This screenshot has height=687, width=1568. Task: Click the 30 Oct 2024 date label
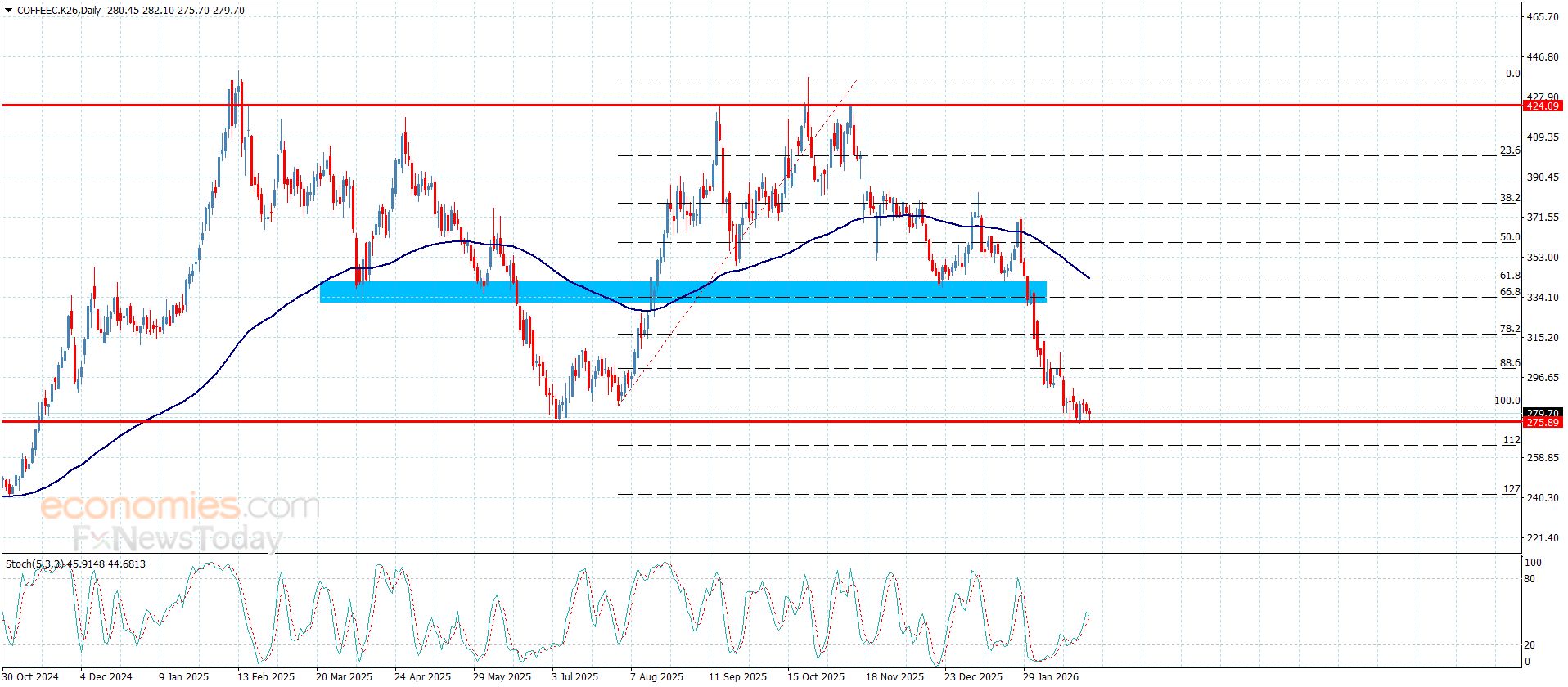(x=30, y=677)
